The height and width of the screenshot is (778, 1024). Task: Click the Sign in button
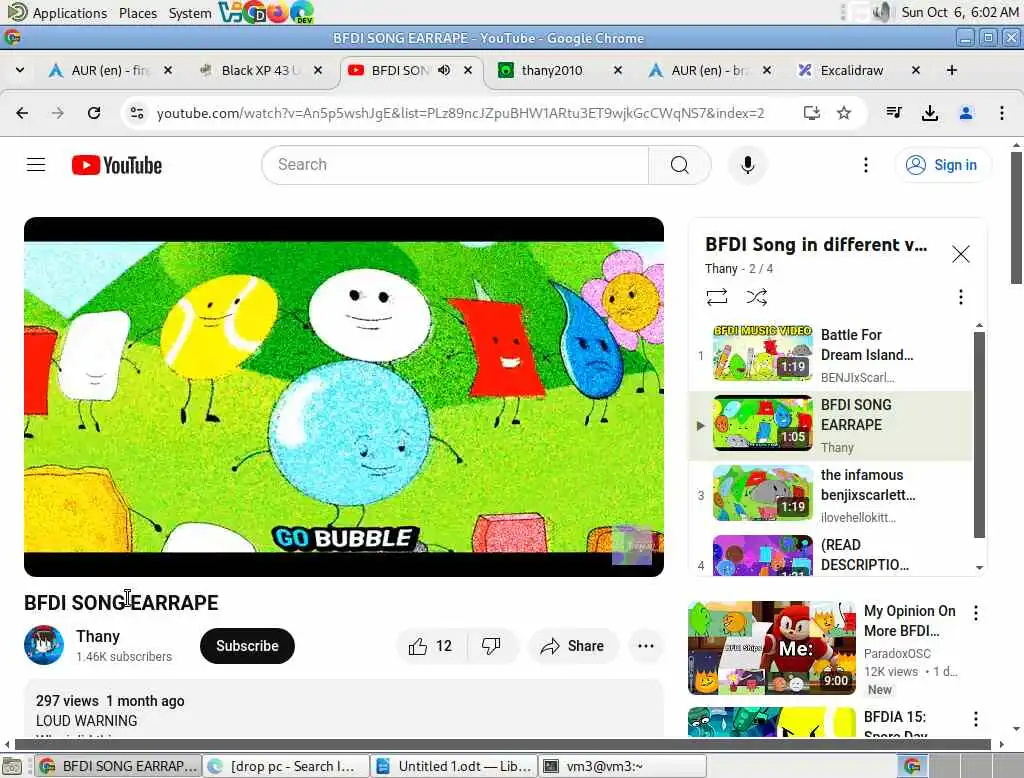click(x=942, y=165)
